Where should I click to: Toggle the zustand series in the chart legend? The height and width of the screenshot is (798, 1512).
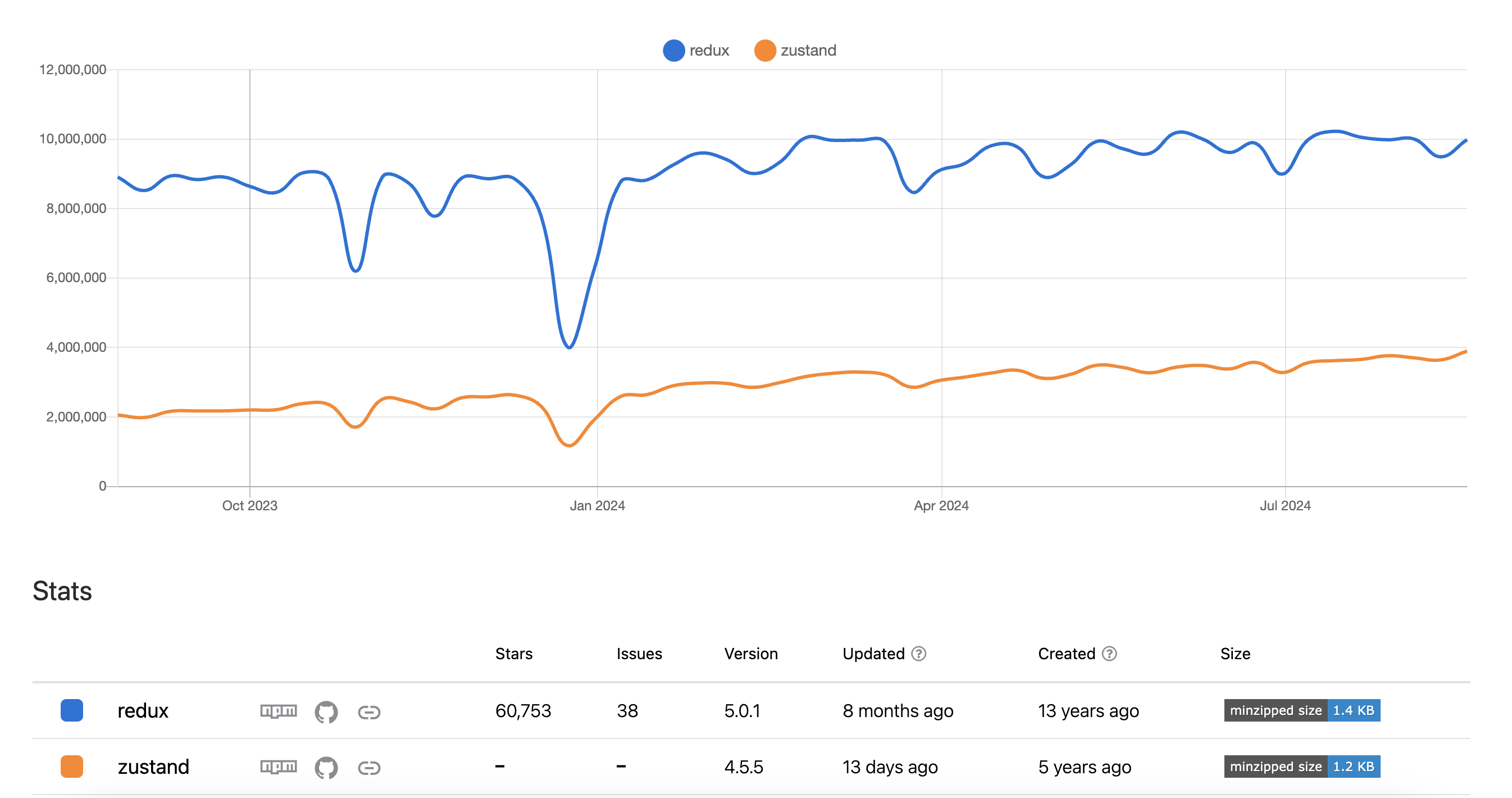(795, 51)
